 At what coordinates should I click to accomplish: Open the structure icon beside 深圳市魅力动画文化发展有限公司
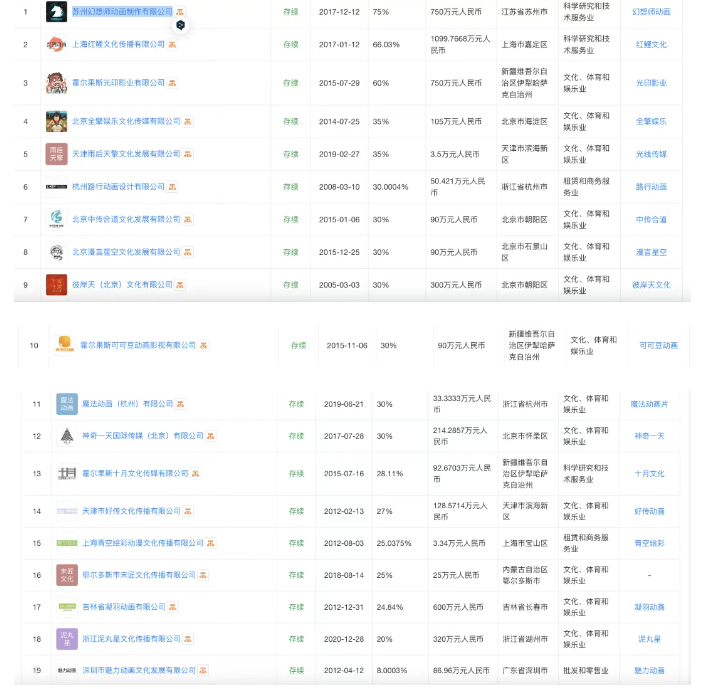[203, 670]
